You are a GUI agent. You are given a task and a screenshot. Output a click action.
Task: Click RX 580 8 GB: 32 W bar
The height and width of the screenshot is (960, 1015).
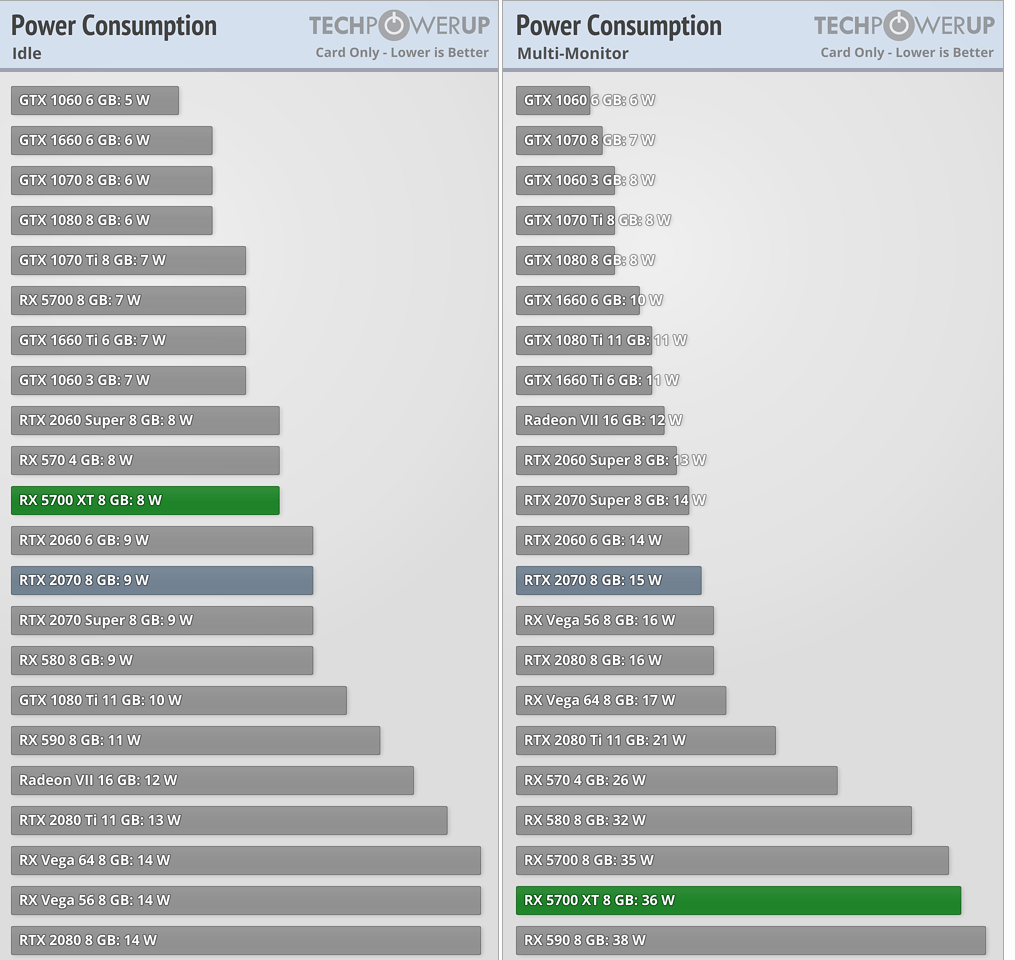[713, 820]
